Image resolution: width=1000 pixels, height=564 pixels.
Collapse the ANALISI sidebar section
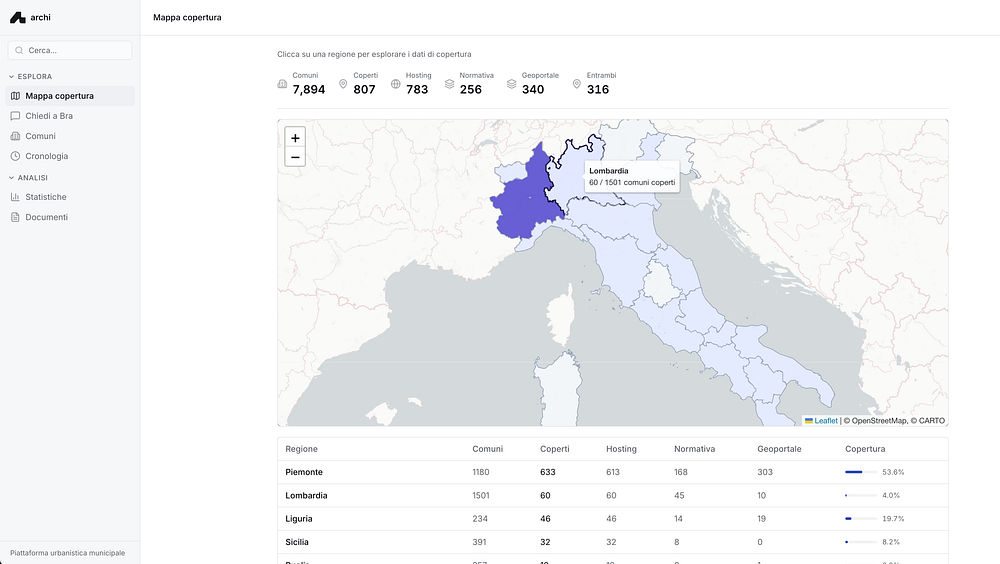point(30,177)
